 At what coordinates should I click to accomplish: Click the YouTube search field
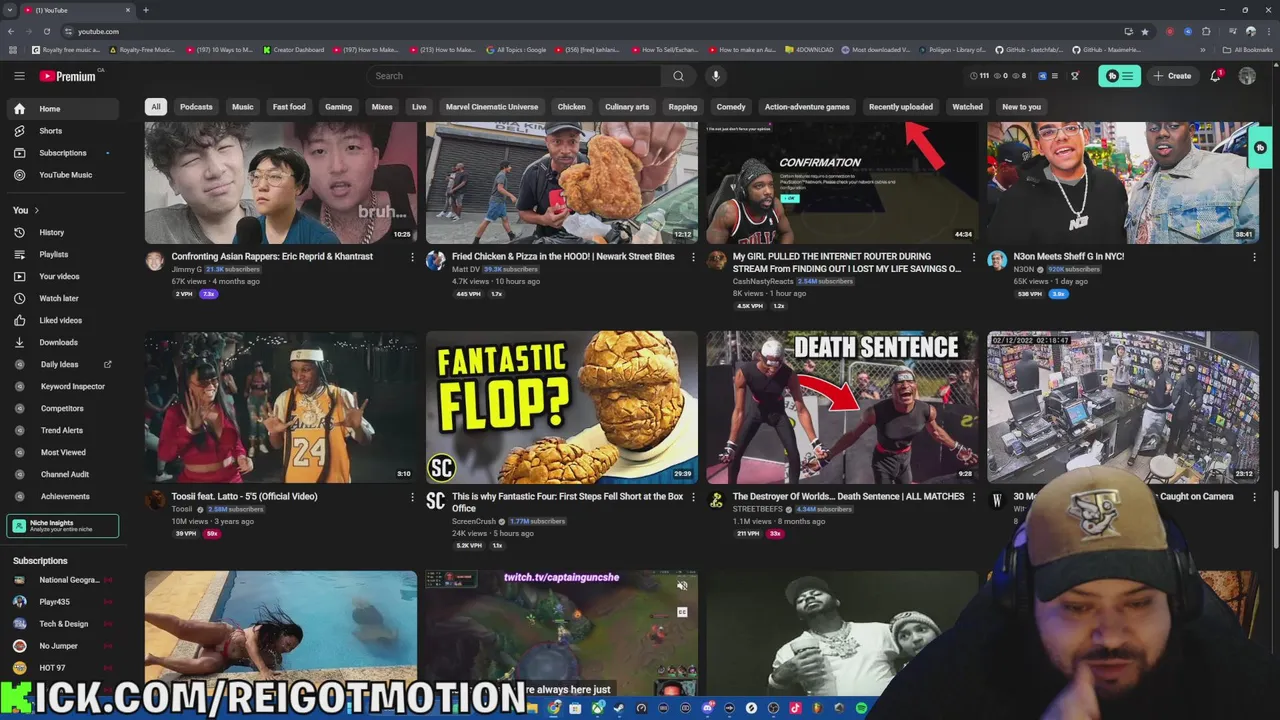pyautogui.click(x=515, y=76)
